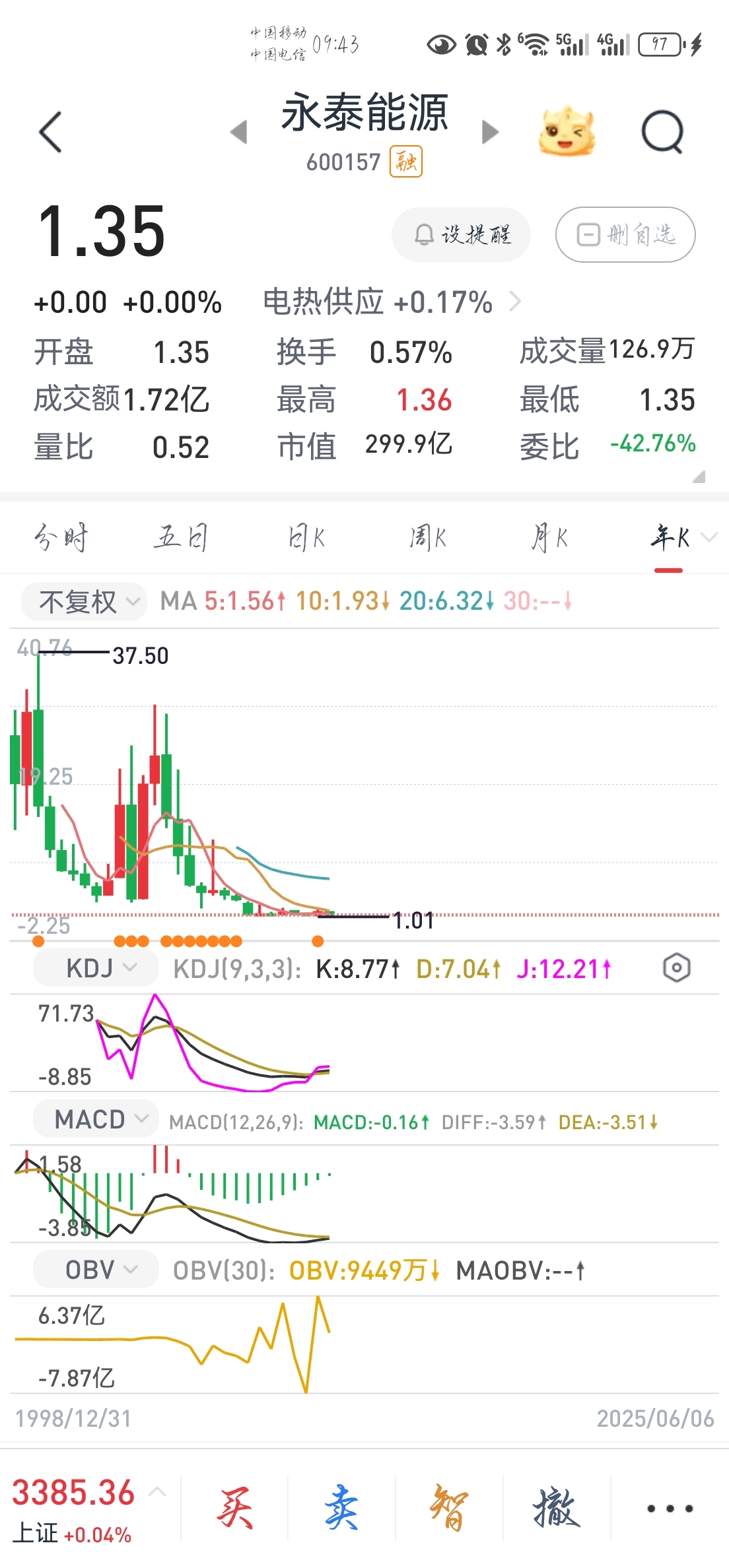Switch to 五日 chart tab
Screen dimensions: 729x1568
point(181,538)
